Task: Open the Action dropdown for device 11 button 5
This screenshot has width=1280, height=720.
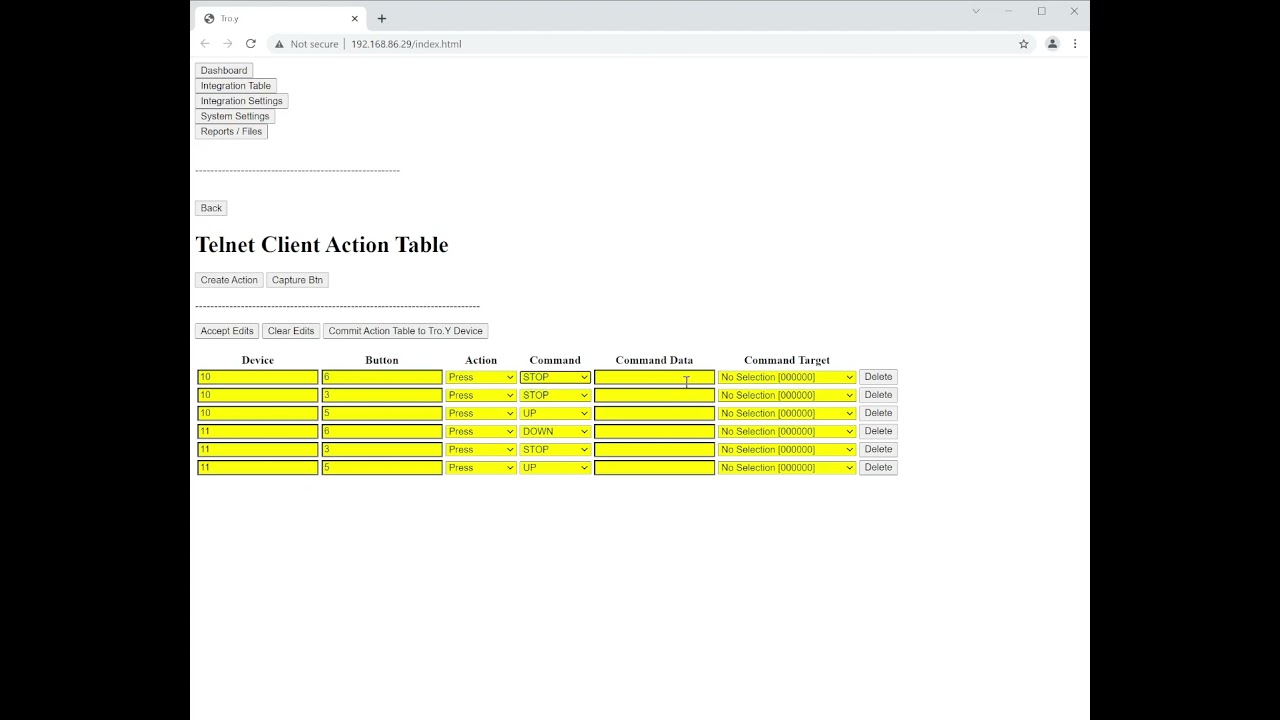Action: click(481, 467)
